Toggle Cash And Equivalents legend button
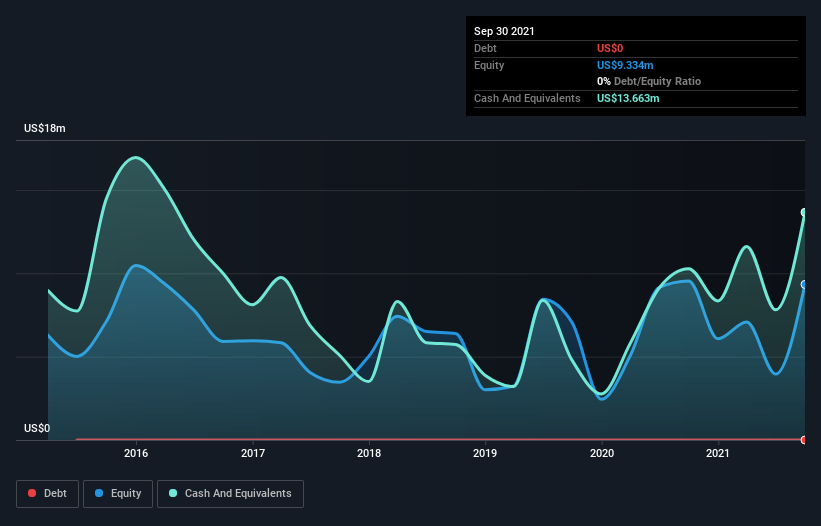821x526 pixels. coord(230,494)
